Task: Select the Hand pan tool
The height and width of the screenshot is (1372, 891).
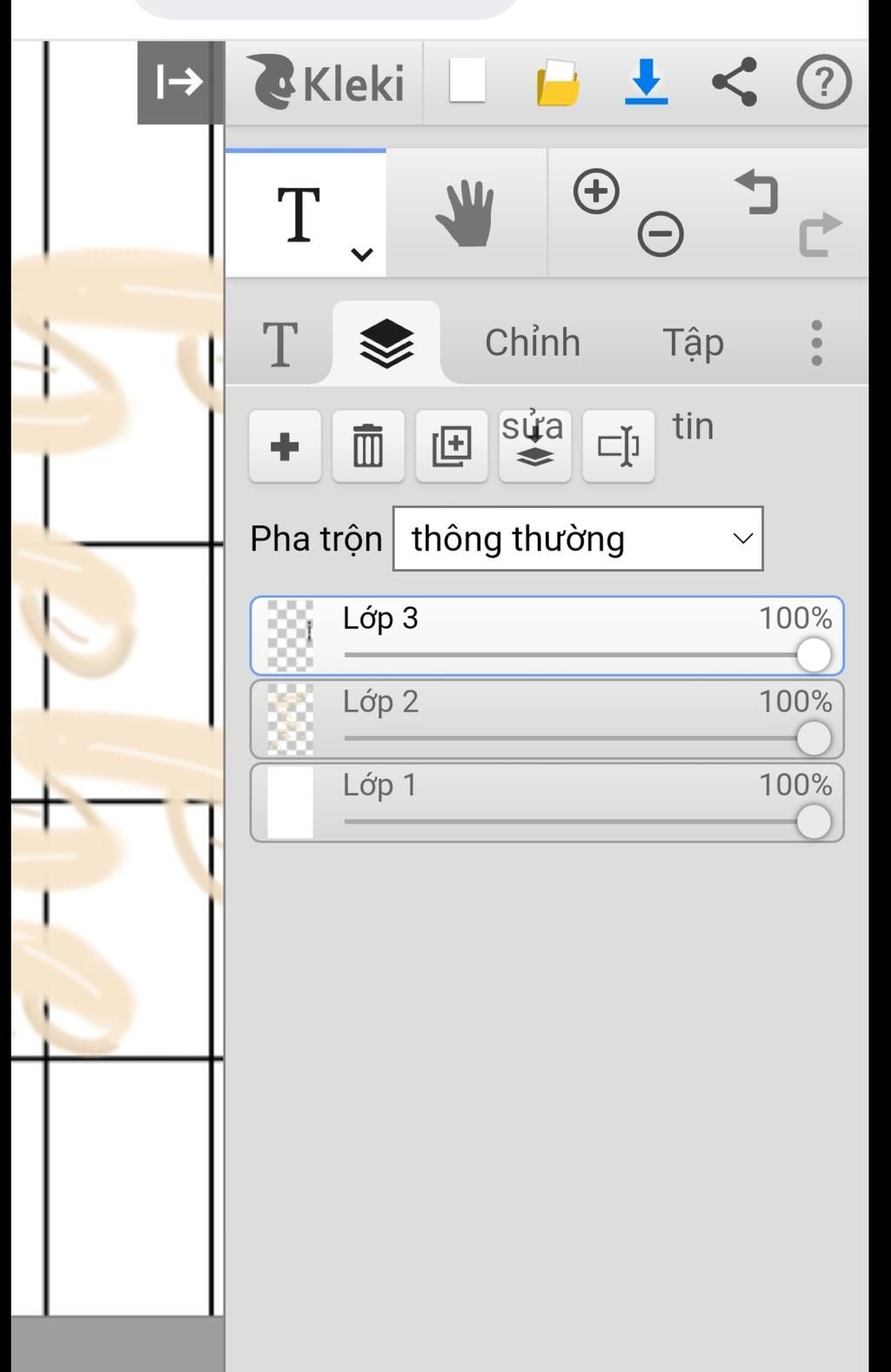Action: [466, 214]
